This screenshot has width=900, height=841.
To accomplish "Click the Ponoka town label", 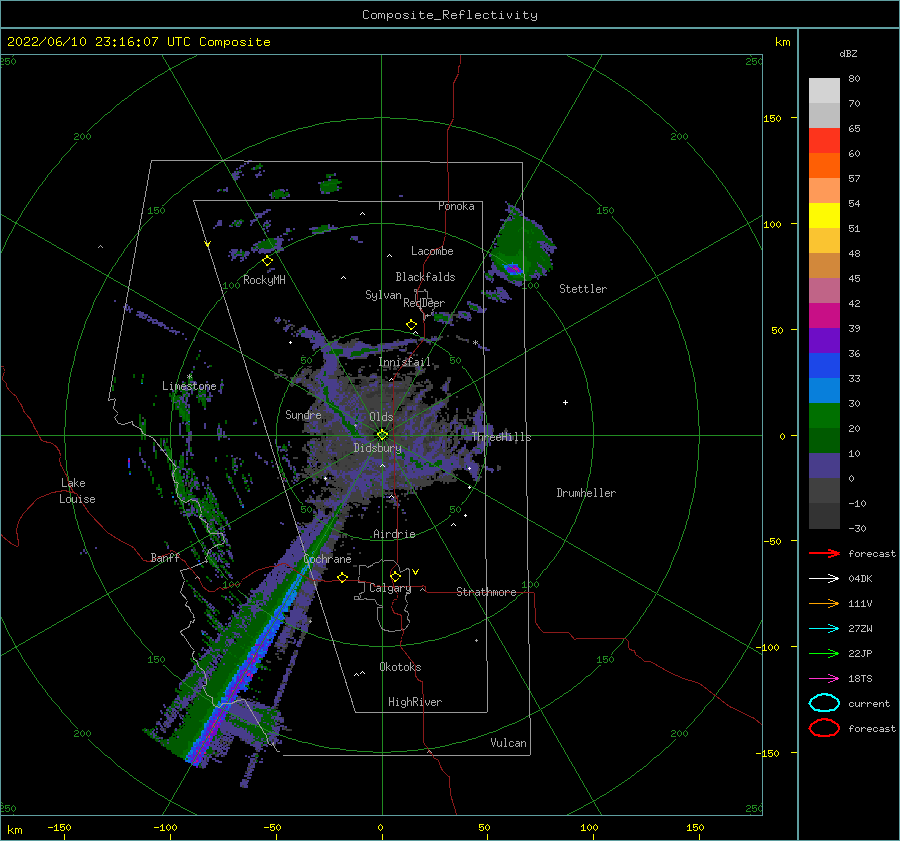I will tap(456, 206).
